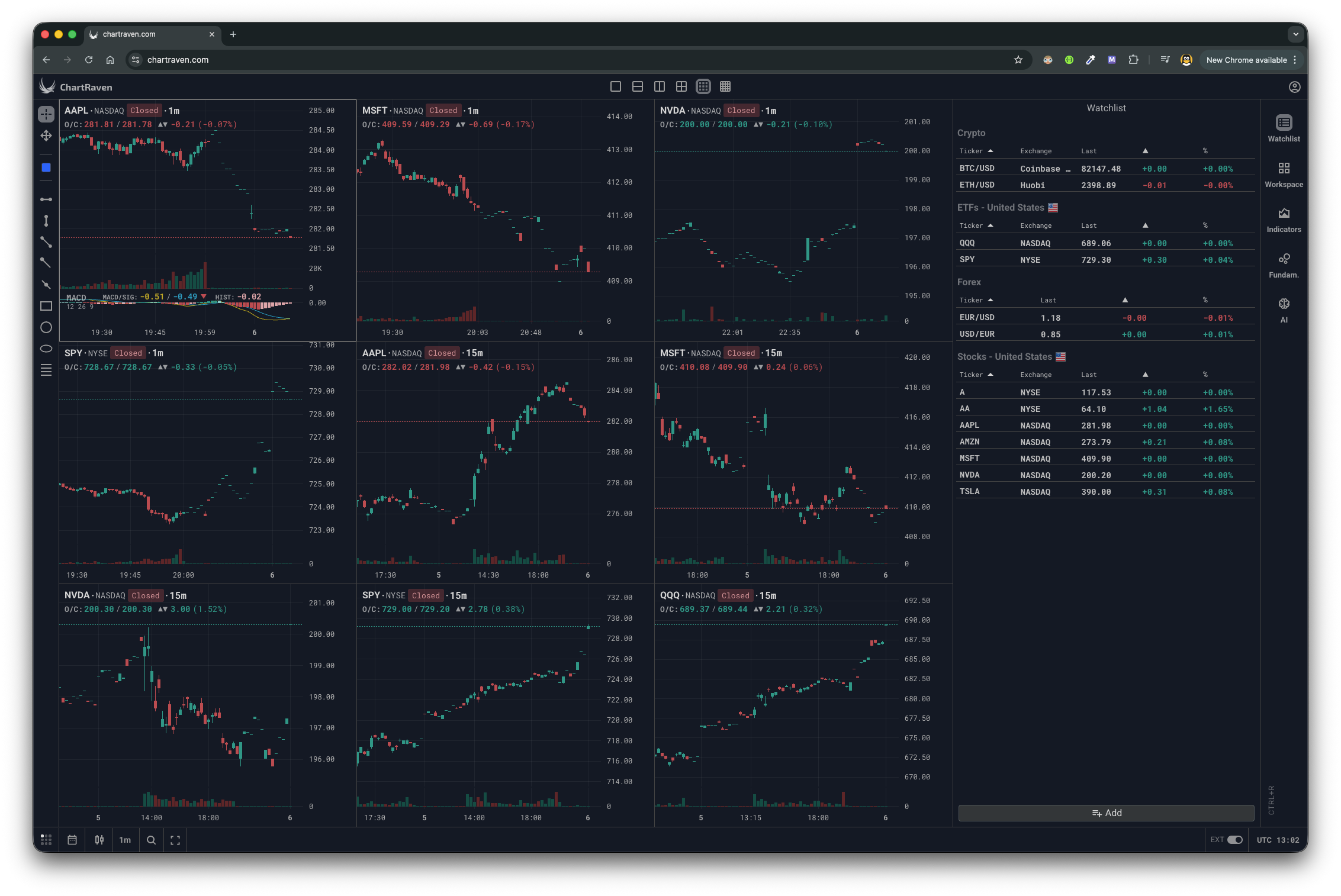Viewport: 1341px width, 896px height.
Task: Toggle the EXT extended hours switch
Action: pyautogui.click(x=1235, y=840)
